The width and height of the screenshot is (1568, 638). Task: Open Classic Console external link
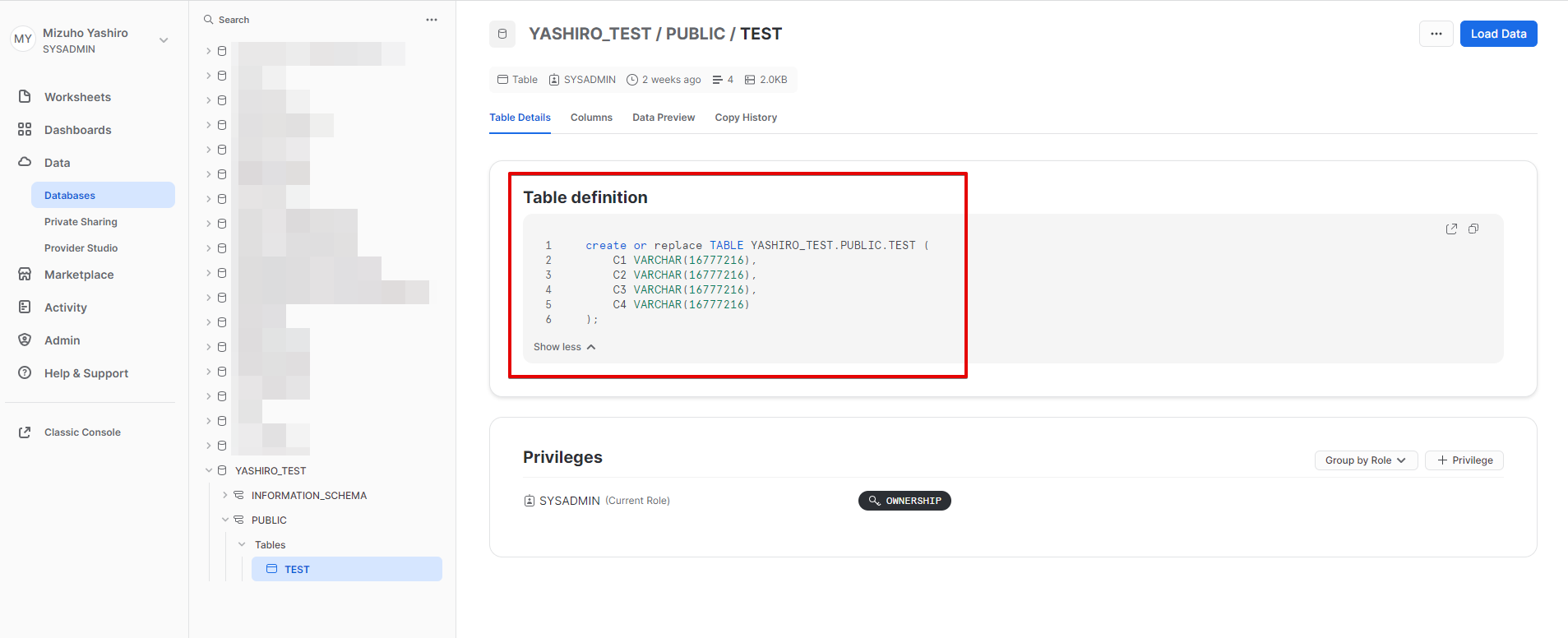pos(82,432)
